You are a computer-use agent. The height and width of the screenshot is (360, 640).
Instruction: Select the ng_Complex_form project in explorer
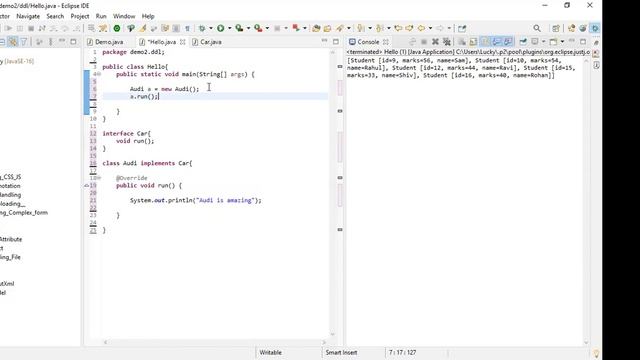24,213
